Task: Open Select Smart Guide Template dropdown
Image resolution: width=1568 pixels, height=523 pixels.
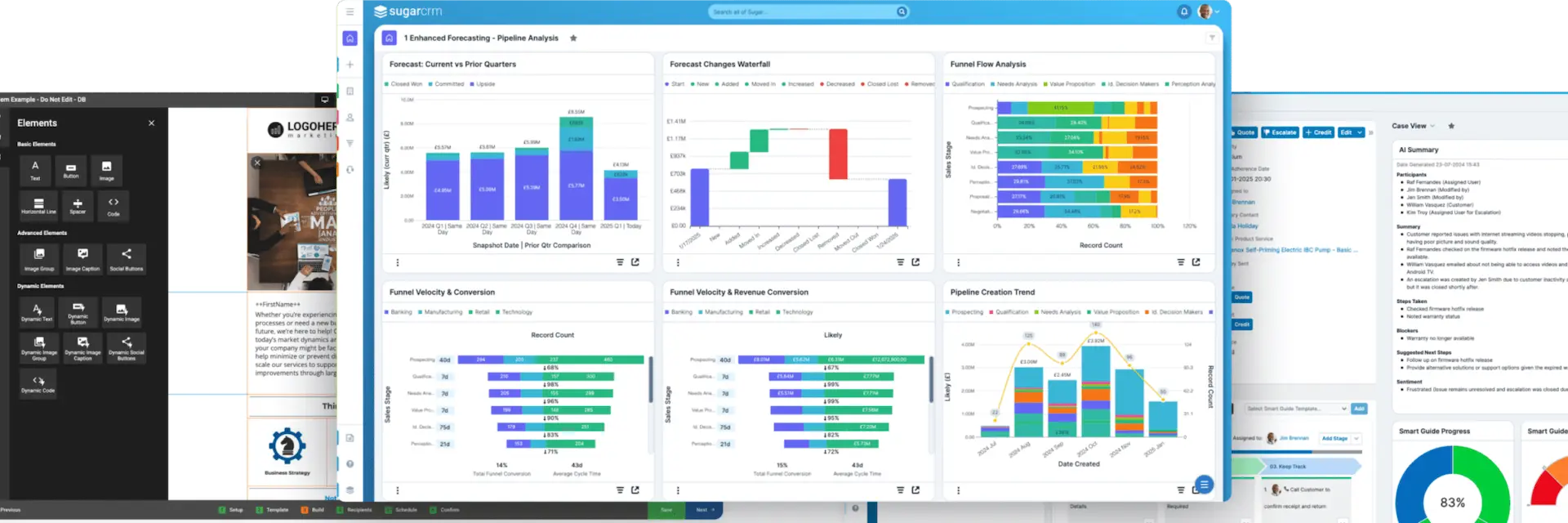Action: pos(1296,409)
